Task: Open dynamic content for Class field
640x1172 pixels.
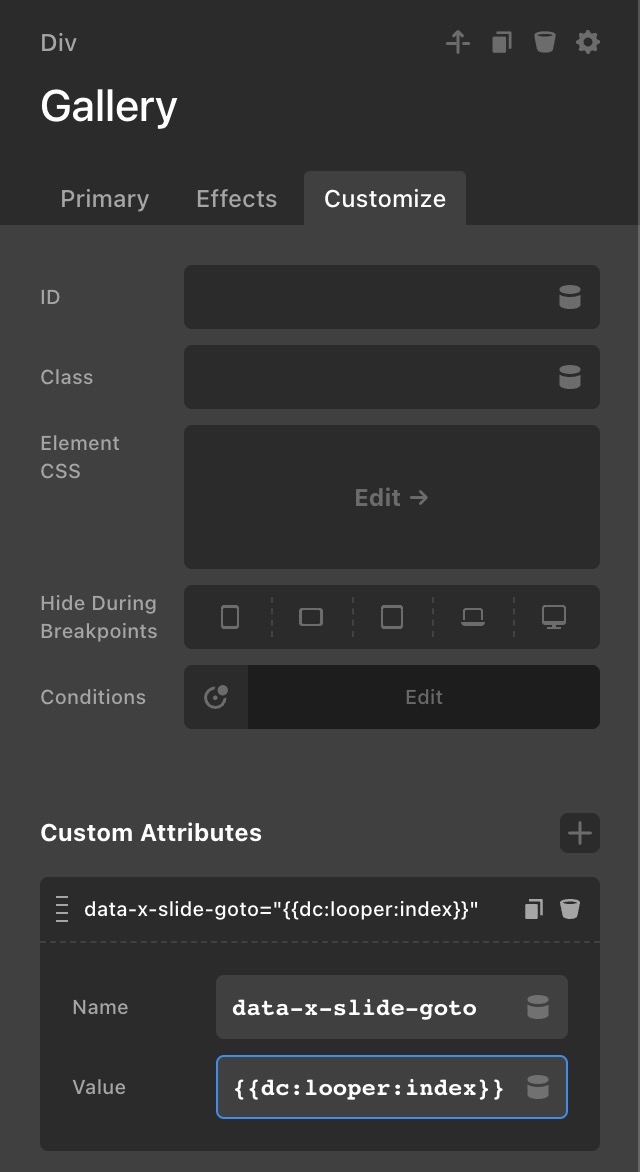Action: tap(569, 377)
